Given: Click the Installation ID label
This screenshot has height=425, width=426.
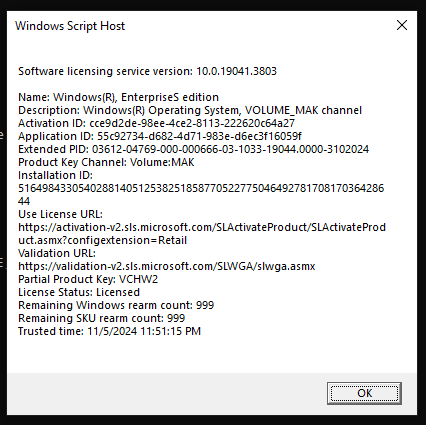Looking at the screenshot, I should tap(55, 175).
